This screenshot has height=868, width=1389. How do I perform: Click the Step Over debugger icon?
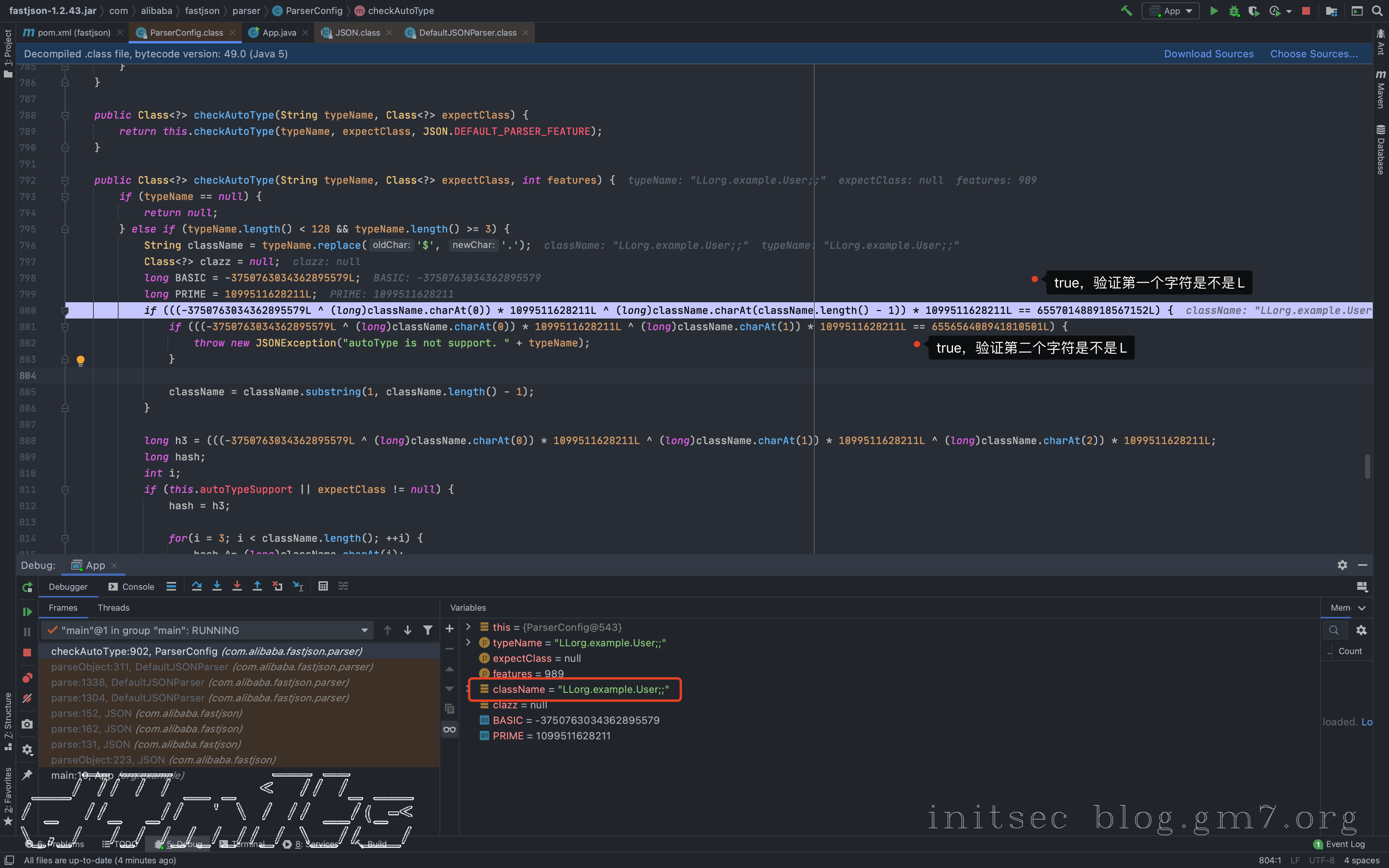[x=196, y=586]
